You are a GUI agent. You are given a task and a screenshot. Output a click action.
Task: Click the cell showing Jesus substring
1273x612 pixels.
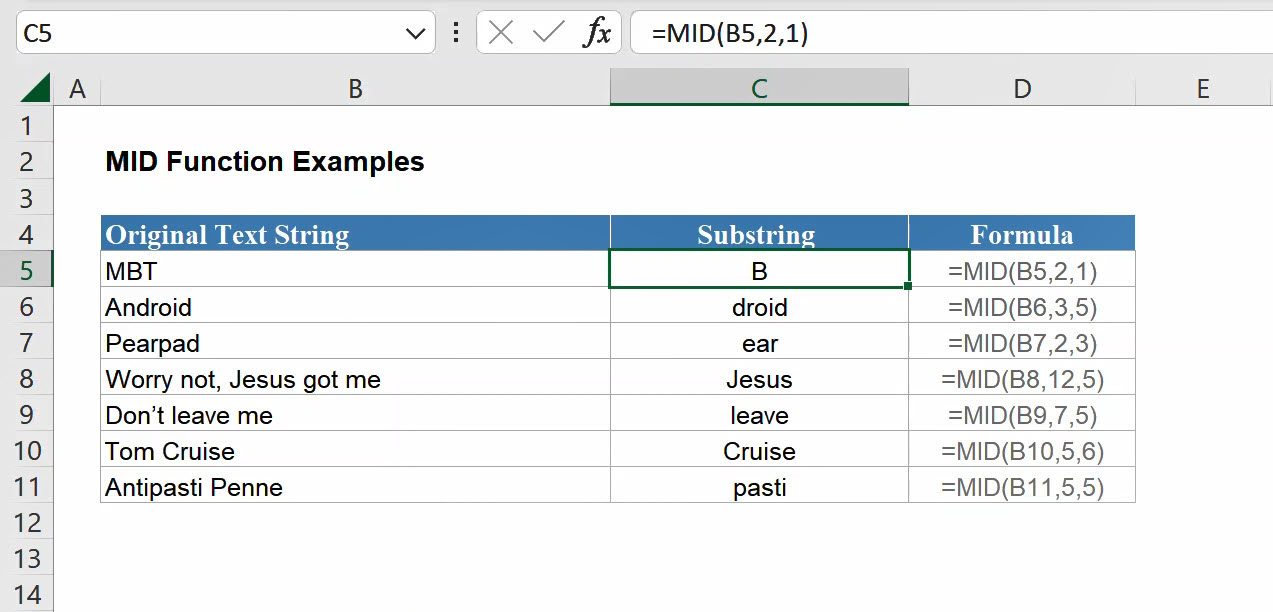(x=759, y=379)
